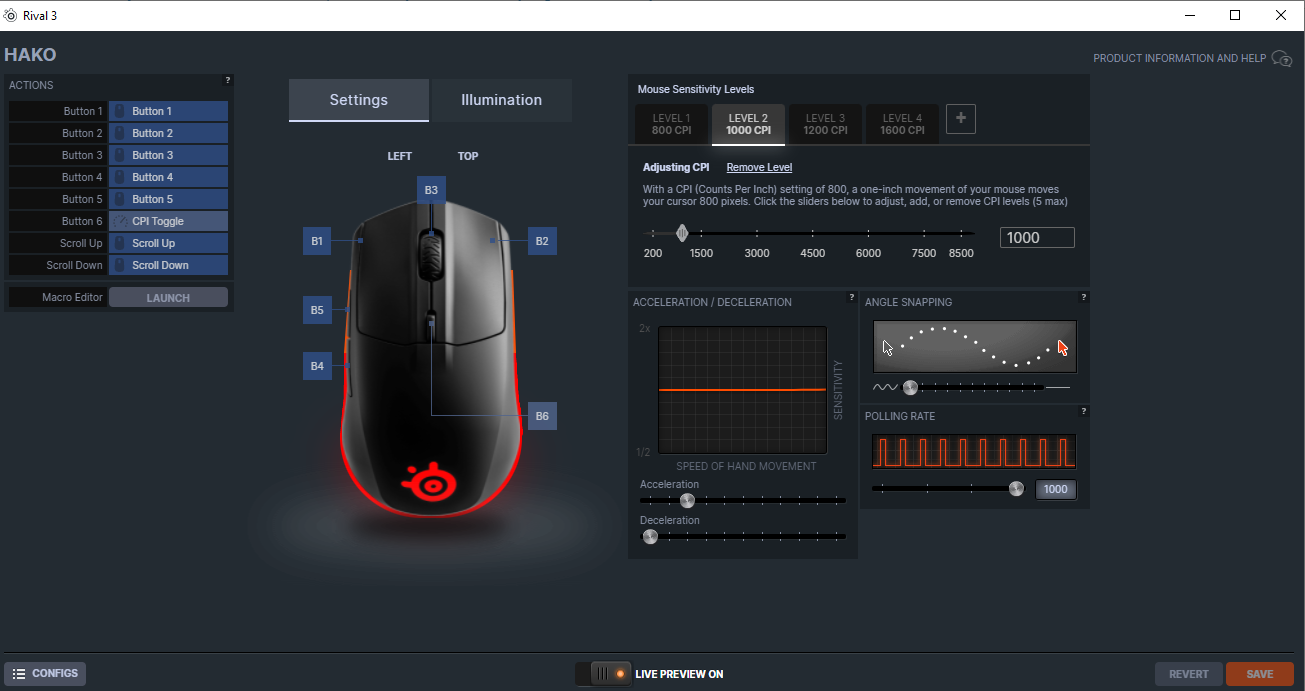Viewport: 1305px width, 691px height.
Task: Select the B3 marker on mouse
Action: pyautogui.click(x=431, y=190)
